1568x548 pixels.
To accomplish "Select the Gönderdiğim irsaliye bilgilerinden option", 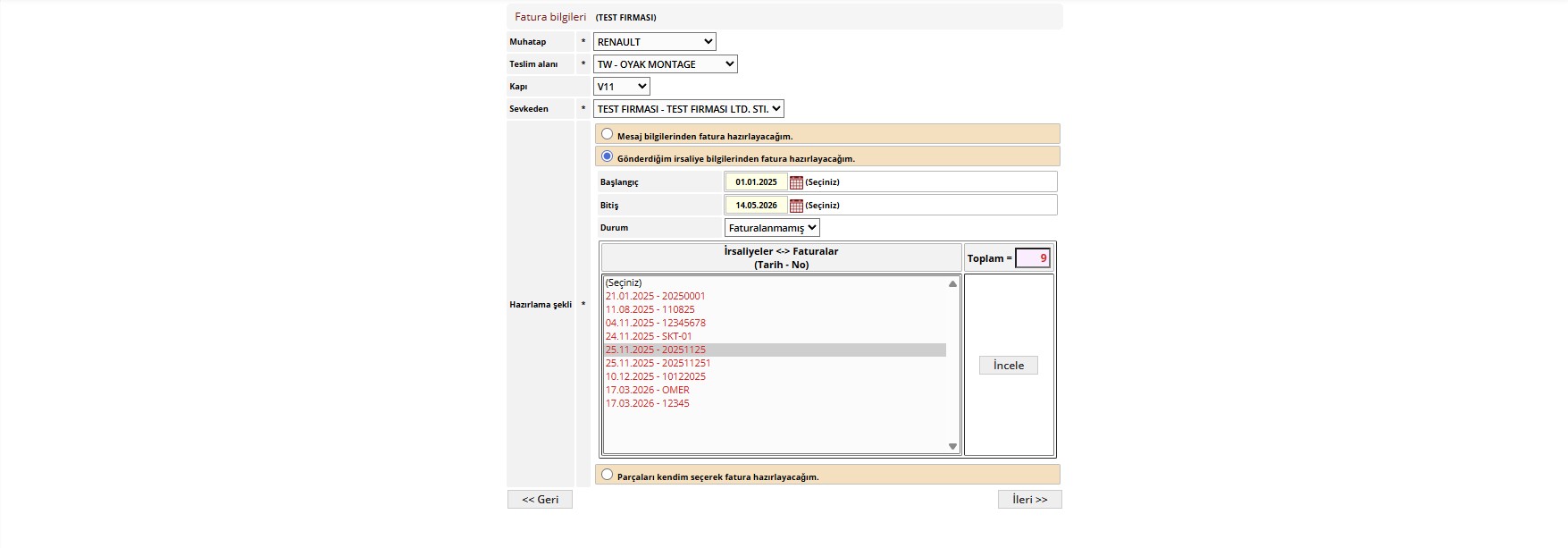I will (608, 156).
